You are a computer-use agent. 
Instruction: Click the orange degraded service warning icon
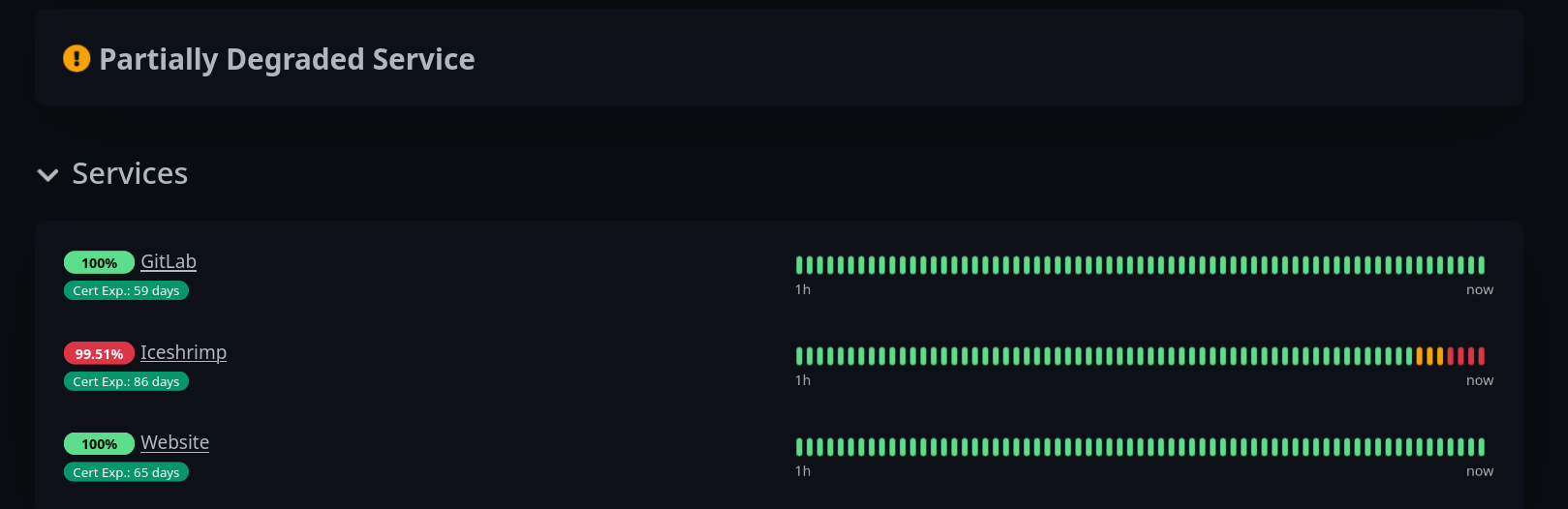tap(77, 59)
